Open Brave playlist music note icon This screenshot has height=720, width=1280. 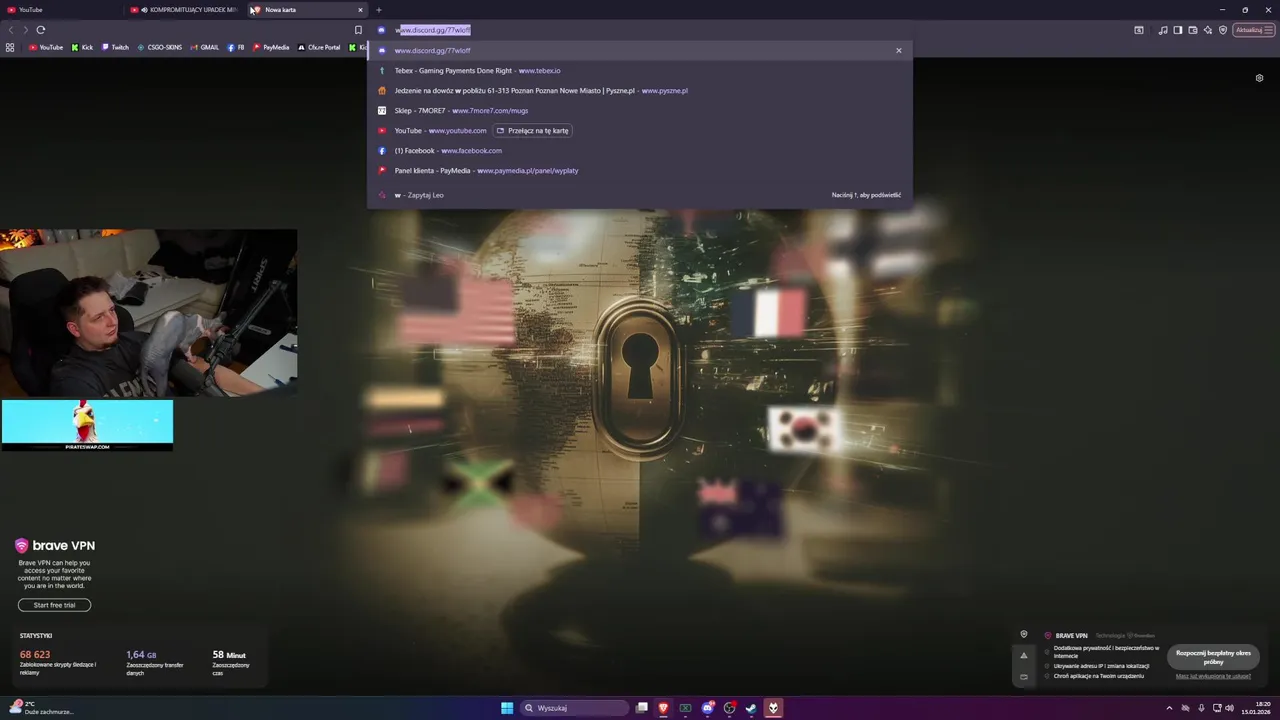[x=1162, y=30]
